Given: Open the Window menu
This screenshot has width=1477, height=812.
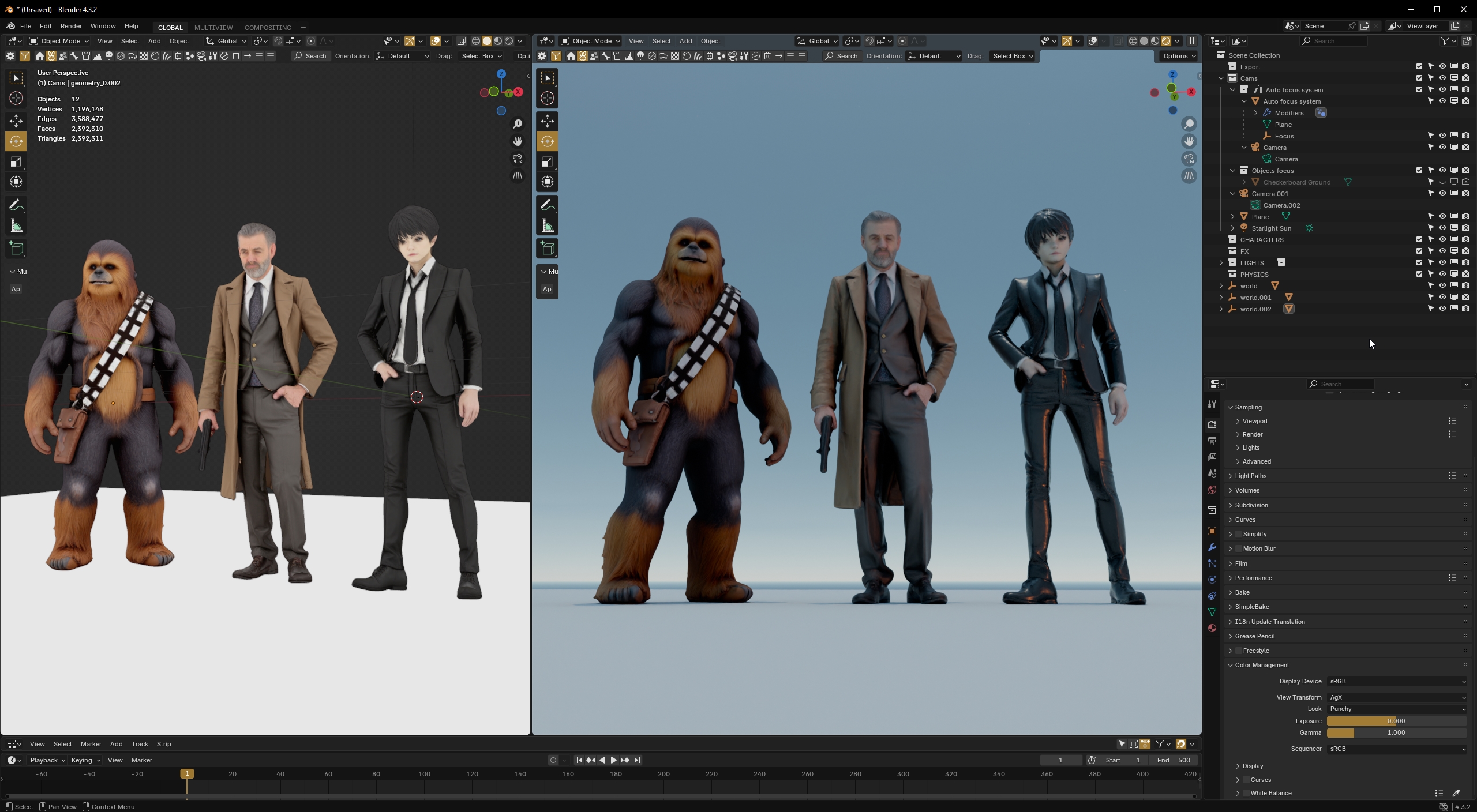Looking at the screenshot, I should [103, 26].
